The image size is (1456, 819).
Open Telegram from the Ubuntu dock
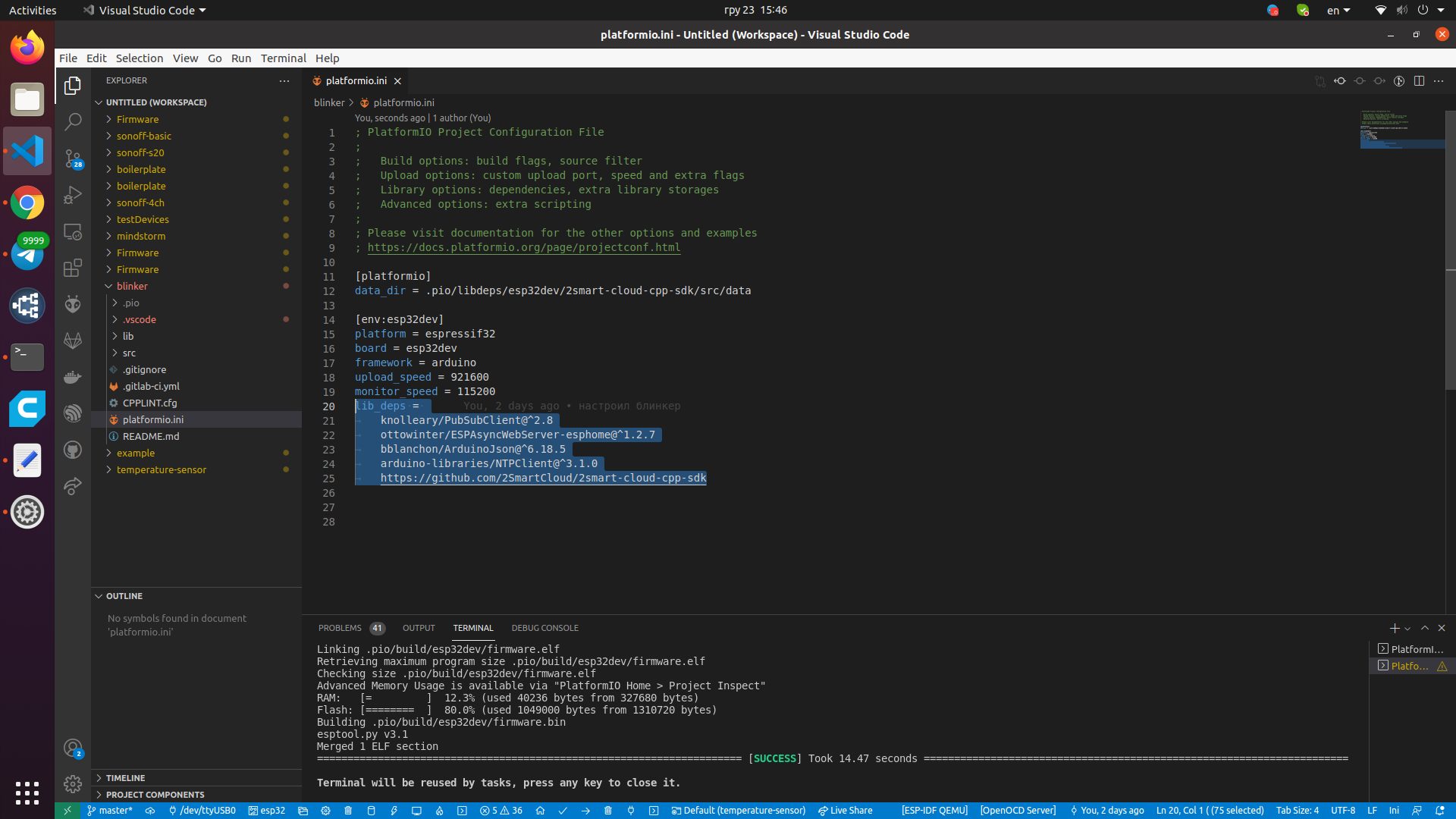coord(27,254)
